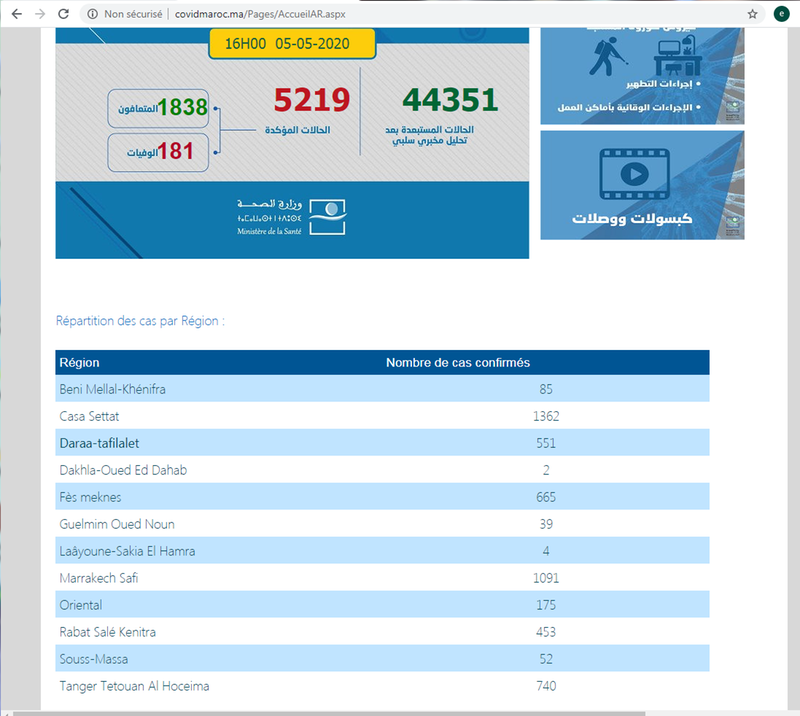Reload the page with the refresh icon
Viewport: 800px width, 716px height.
click(x=64, y=14)
